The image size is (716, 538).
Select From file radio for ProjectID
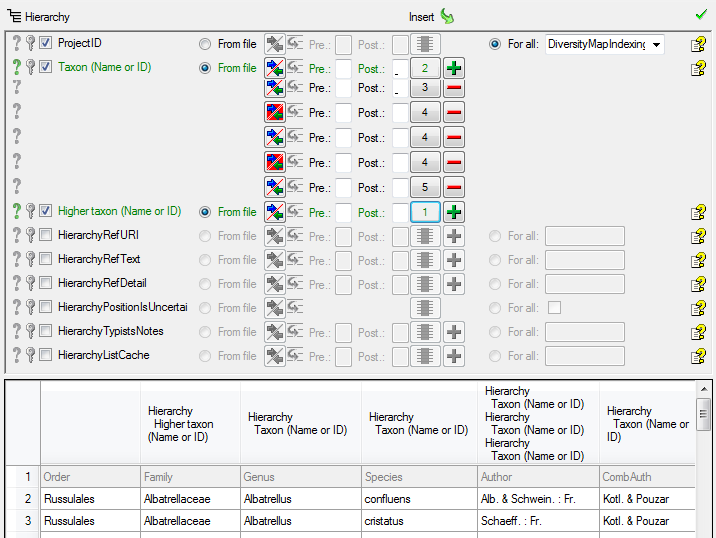click(x=205, y=44)
